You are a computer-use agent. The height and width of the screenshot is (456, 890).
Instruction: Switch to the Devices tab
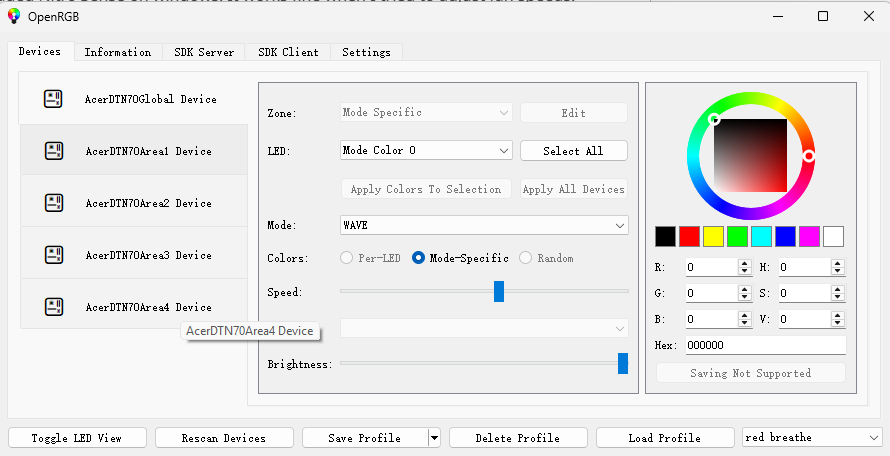click(x=40, y=52)
